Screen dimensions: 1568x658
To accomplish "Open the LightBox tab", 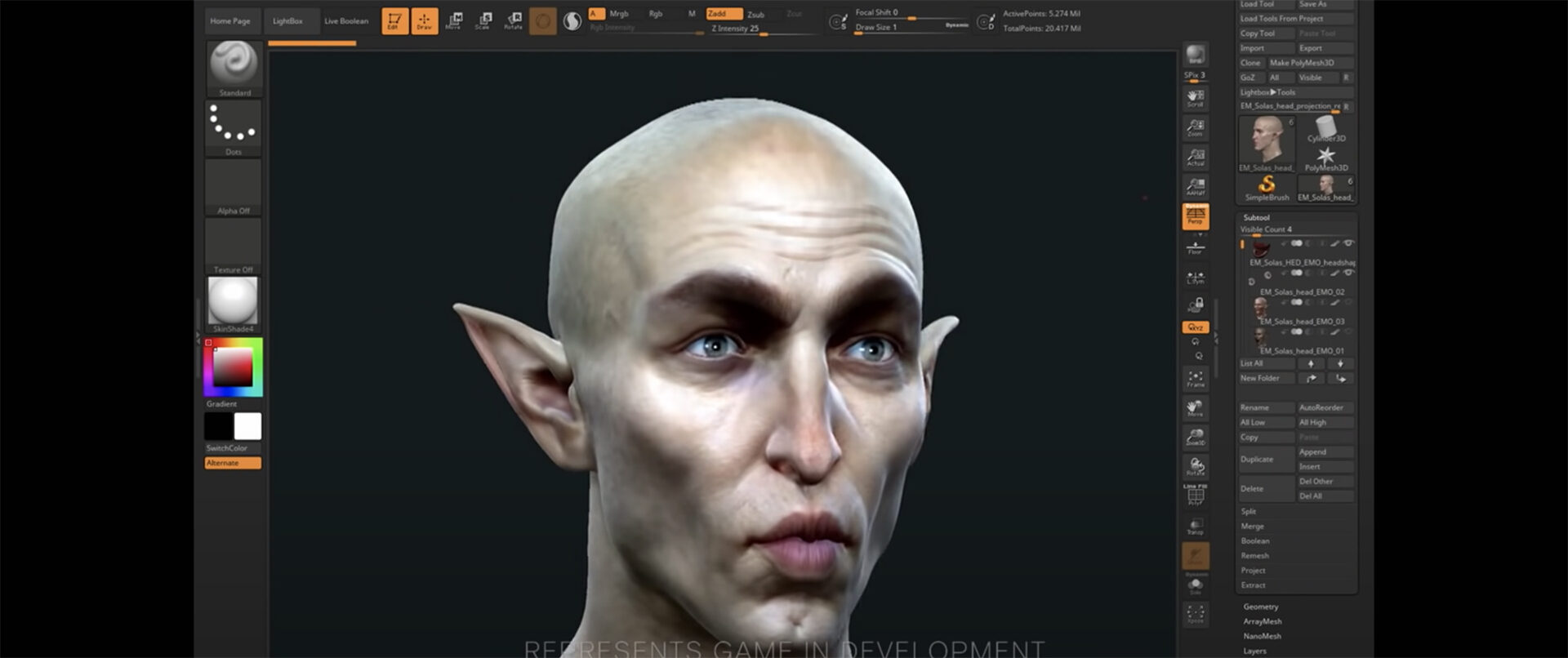I will 287,21.
